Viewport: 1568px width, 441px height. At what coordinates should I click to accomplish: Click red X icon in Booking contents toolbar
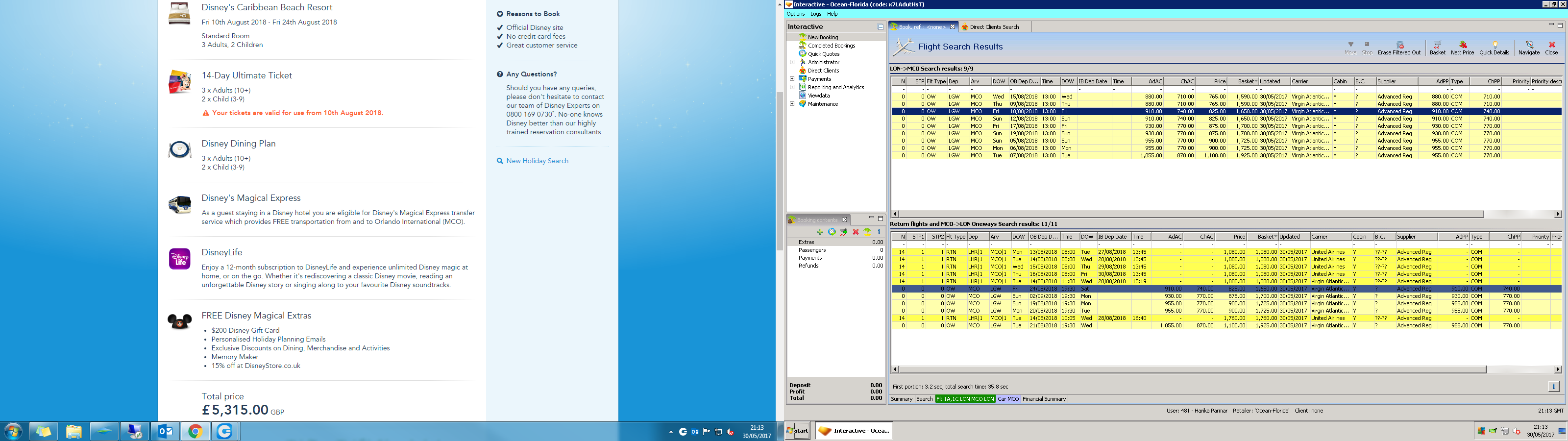tap(855, 232)
